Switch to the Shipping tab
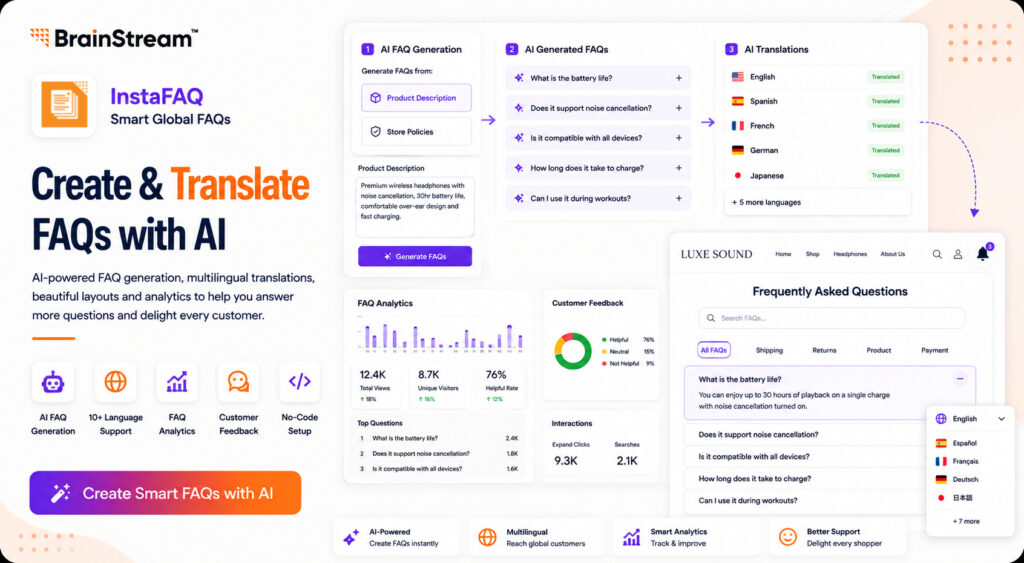1024x563 pixels. coord(769,350)
